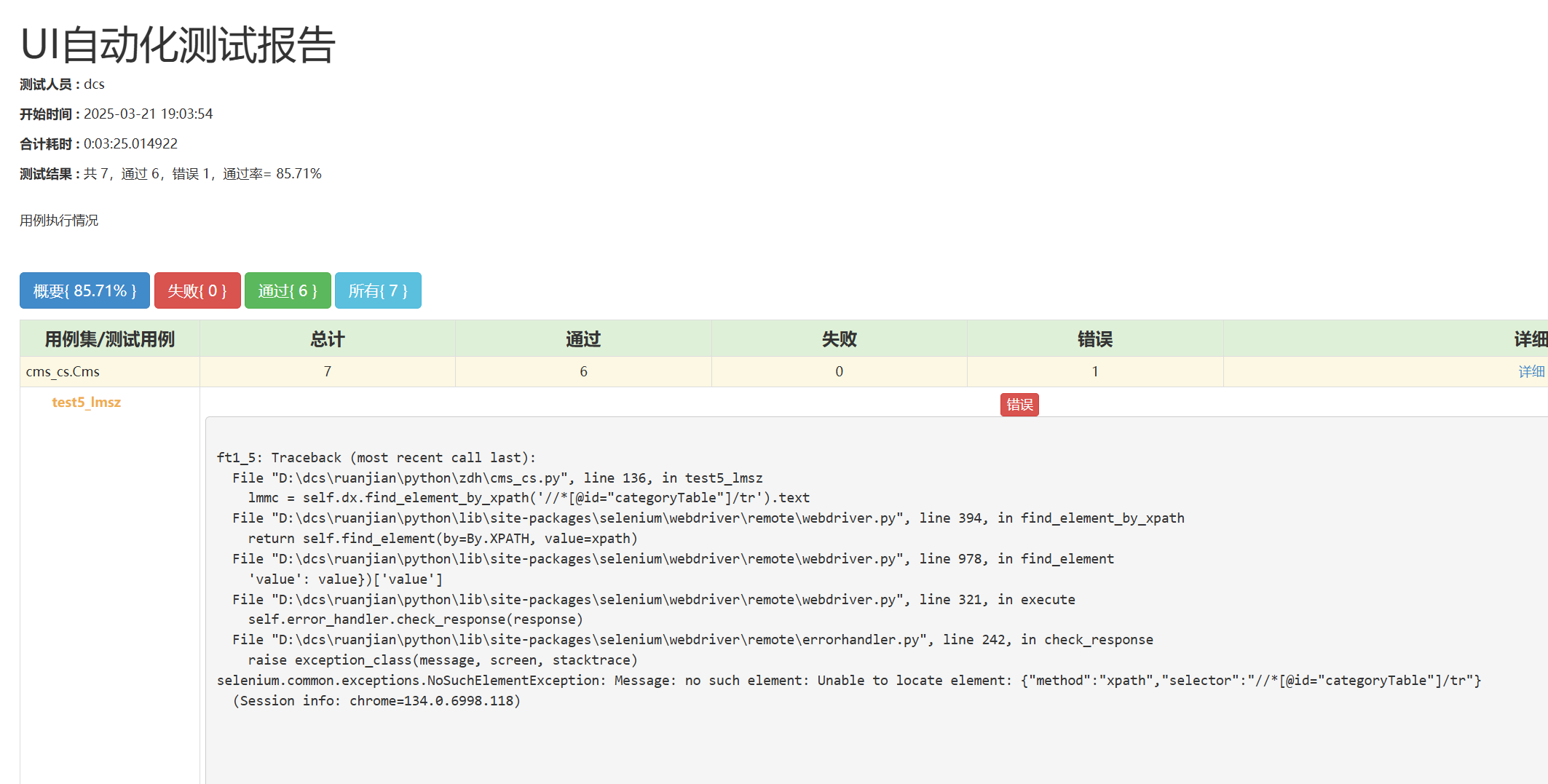Click the 错误 column header
1548x784 pixels.
pyautogui.click(x=1095, y=338)
